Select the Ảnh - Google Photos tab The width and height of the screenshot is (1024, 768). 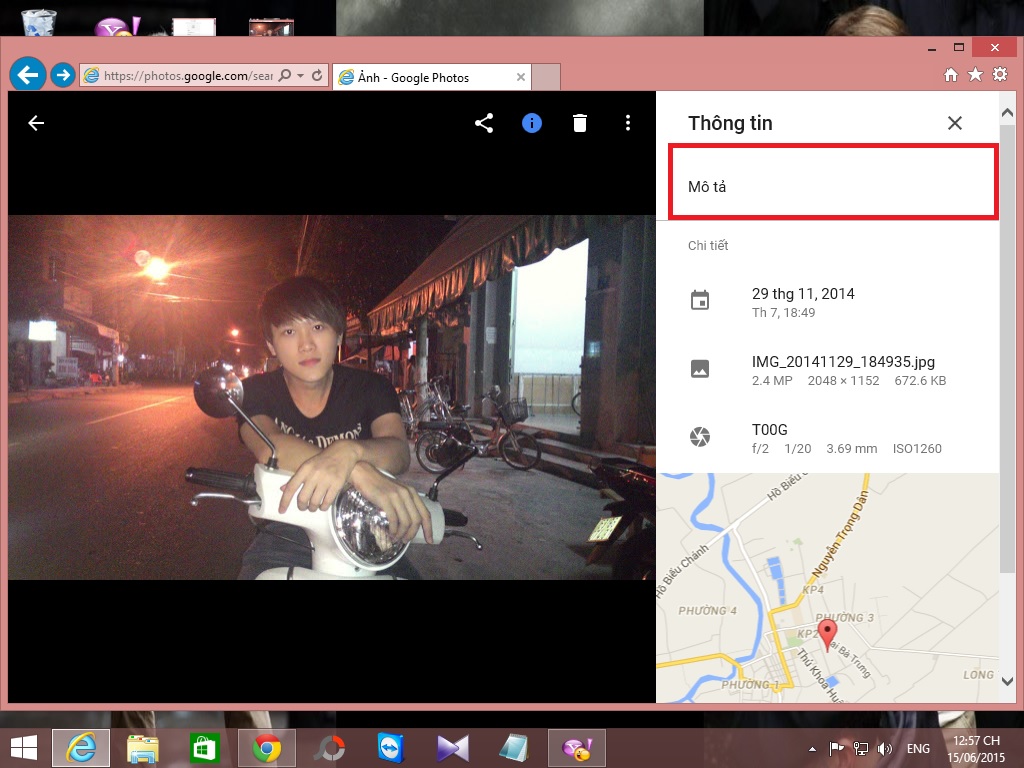click(425, 77)
